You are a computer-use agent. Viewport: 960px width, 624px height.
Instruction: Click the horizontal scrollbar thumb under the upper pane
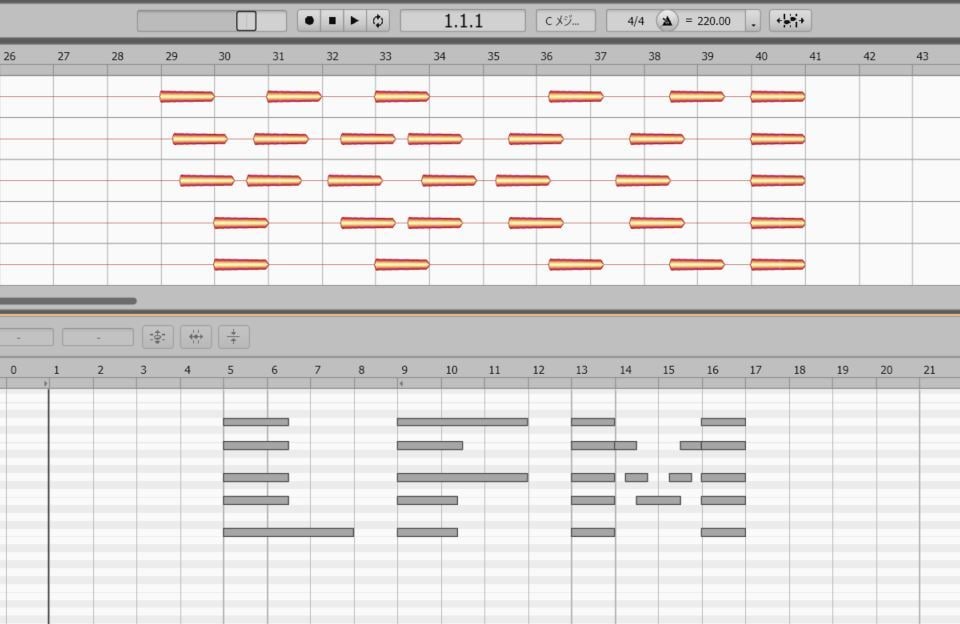click(68, 301)
